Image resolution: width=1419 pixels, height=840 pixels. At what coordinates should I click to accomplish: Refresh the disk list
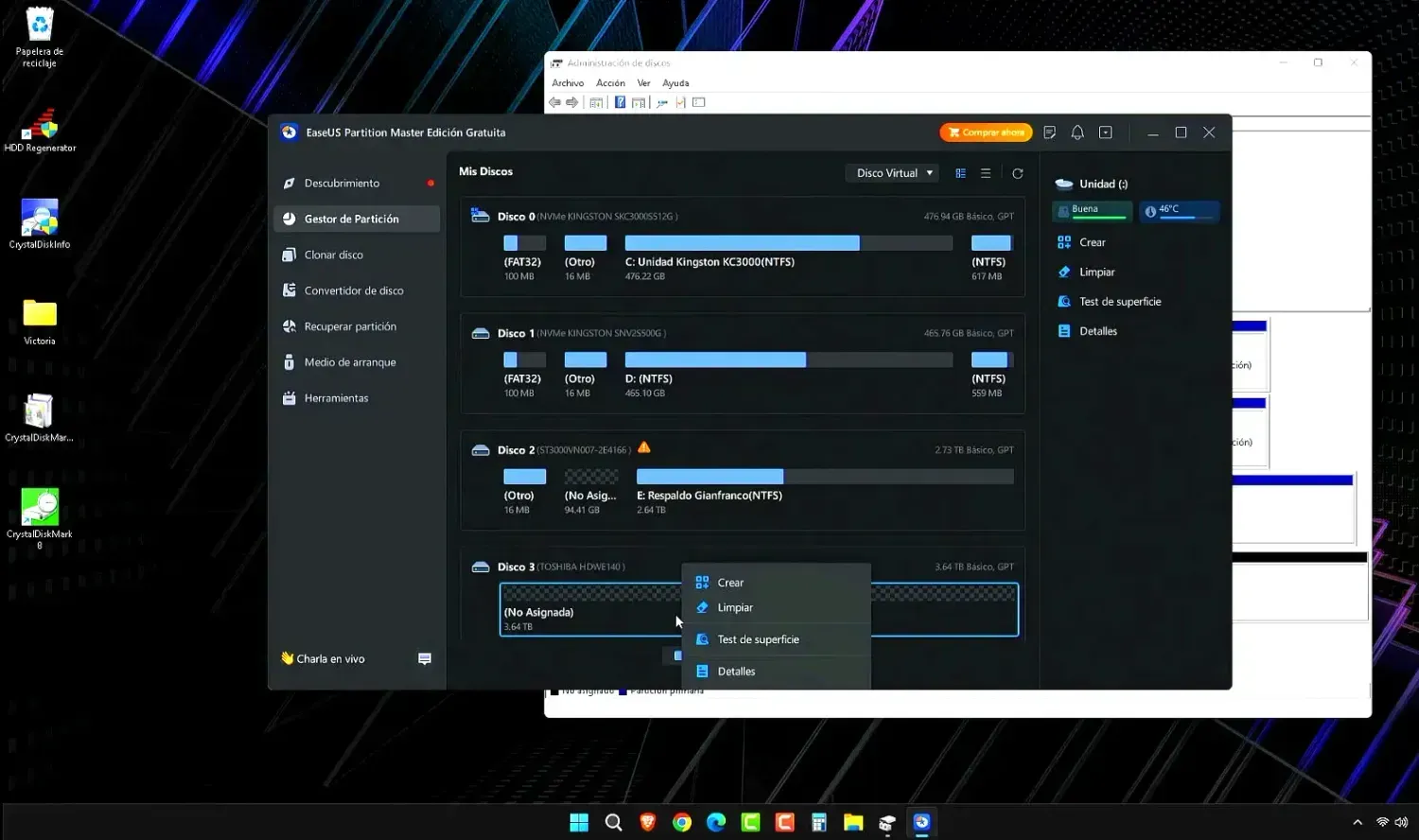click(1017, 173)
